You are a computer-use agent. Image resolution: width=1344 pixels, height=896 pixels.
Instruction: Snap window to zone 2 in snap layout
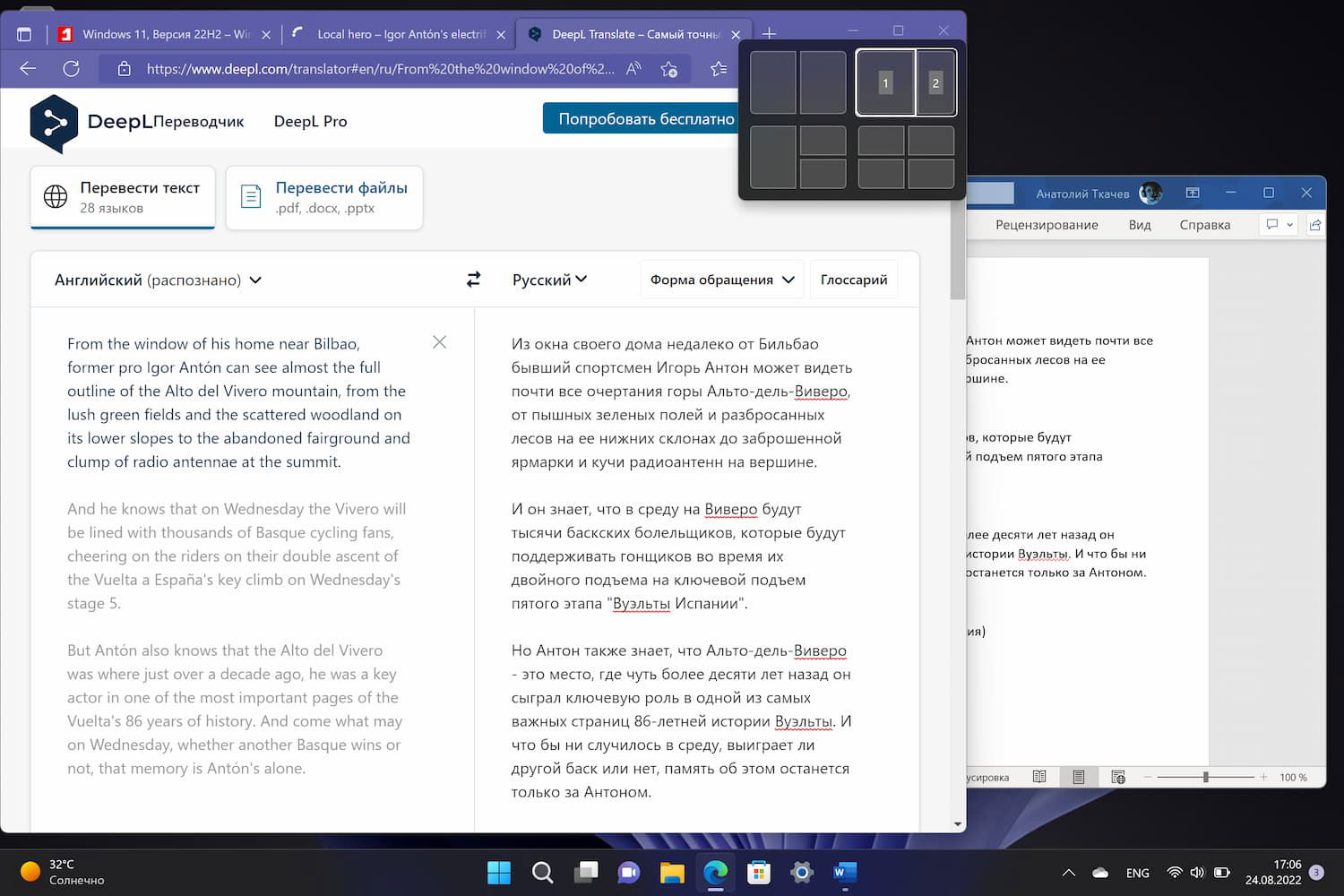pos(935,82)
